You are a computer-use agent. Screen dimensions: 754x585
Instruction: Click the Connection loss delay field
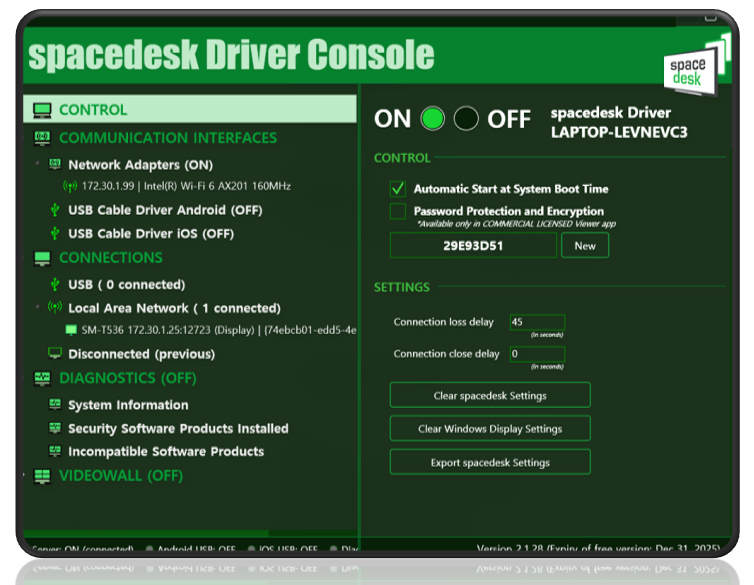coord(537,322)
